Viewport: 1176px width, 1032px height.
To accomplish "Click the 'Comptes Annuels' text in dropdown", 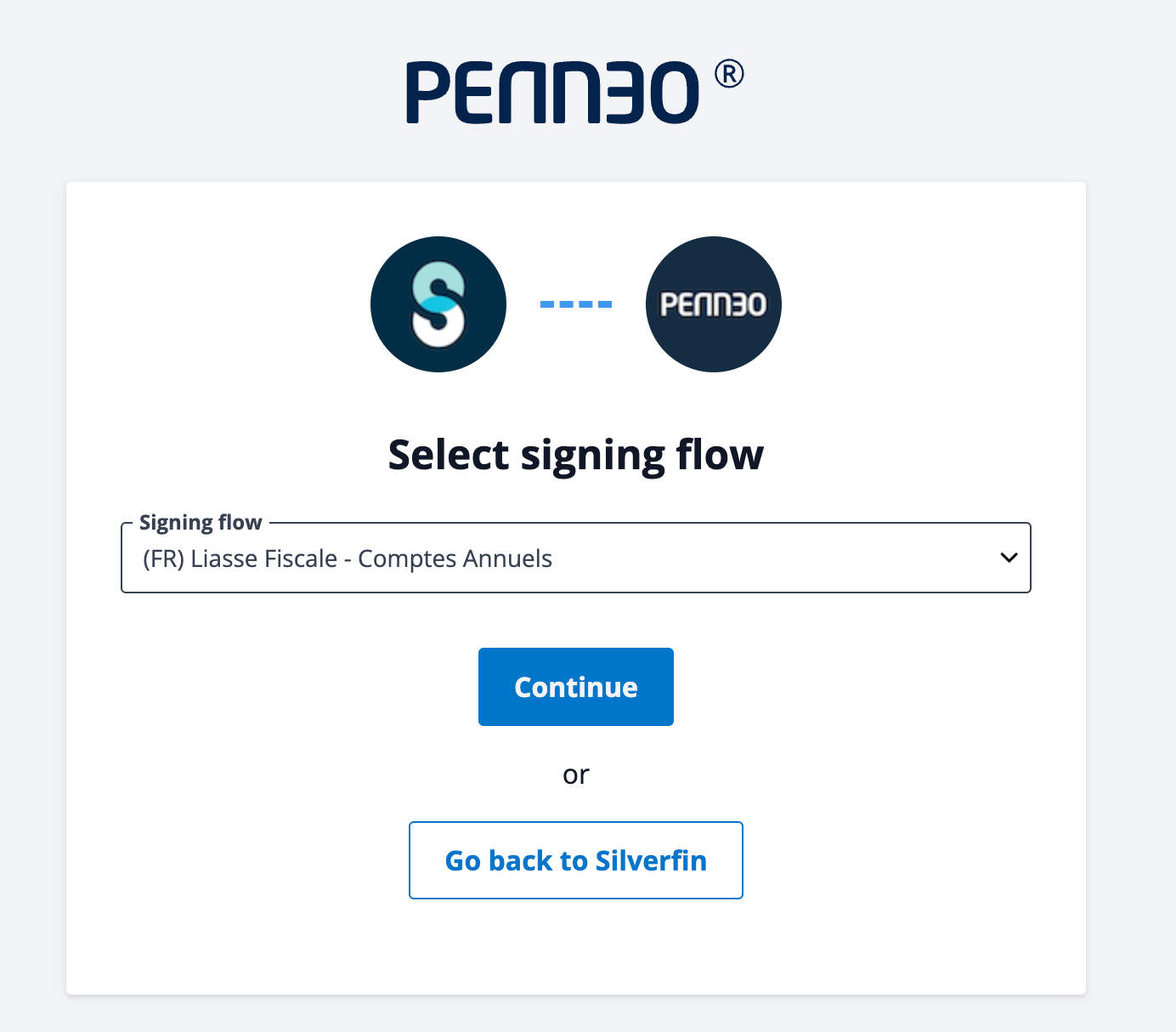I will pos(455,559).
